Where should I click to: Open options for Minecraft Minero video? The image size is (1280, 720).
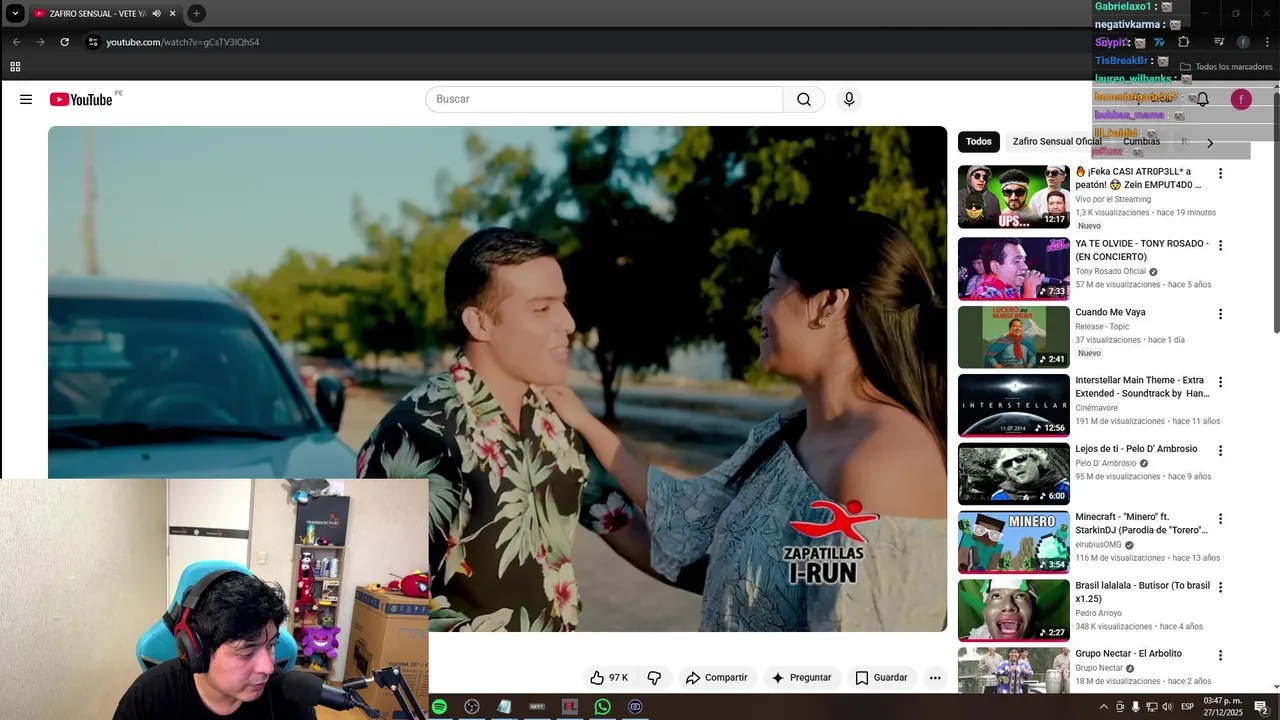(x=1220, y=519)
